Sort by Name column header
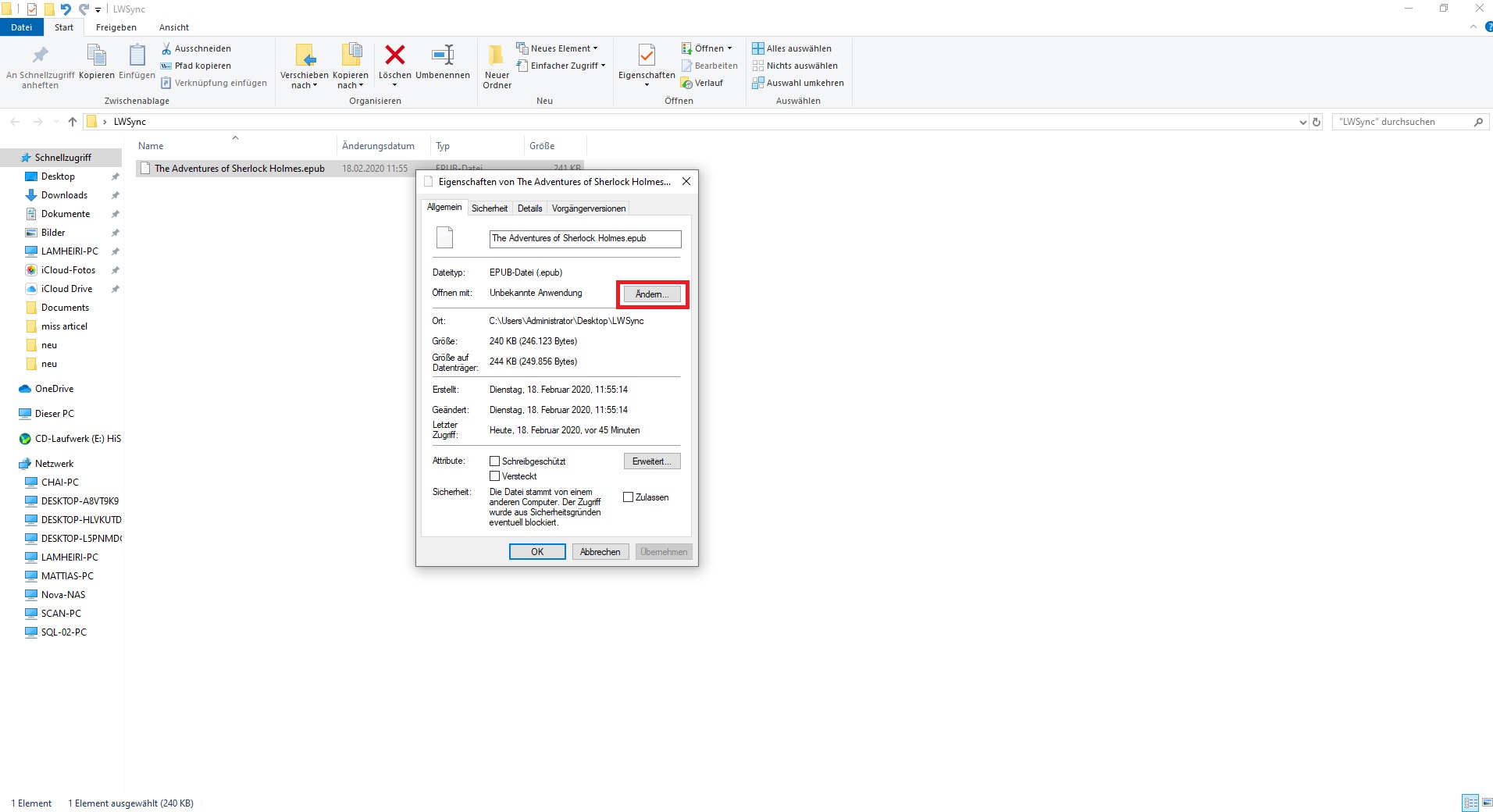 (x=234, y=146)
